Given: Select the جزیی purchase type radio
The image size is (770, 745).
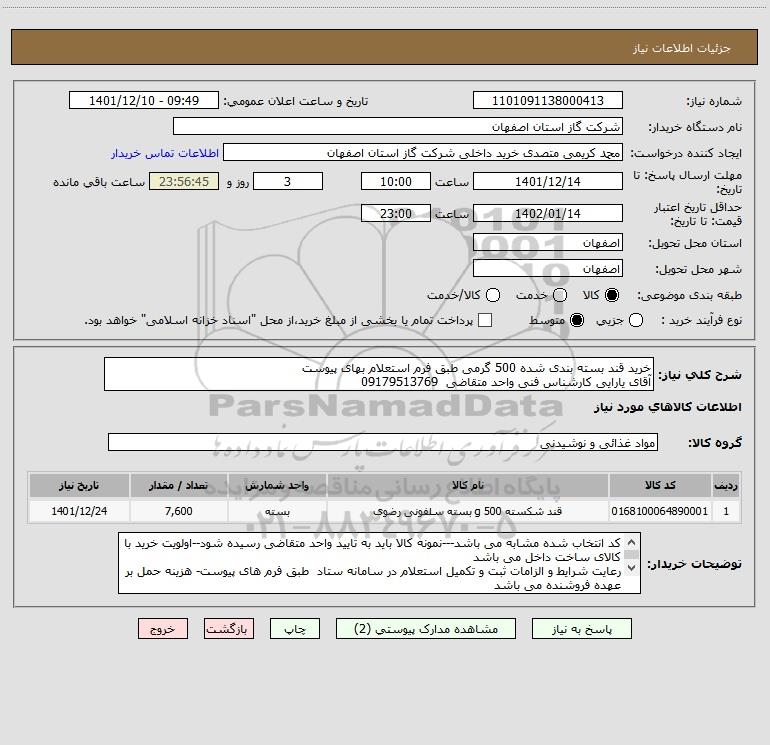Looking at the screenshot, I should 636,320.
